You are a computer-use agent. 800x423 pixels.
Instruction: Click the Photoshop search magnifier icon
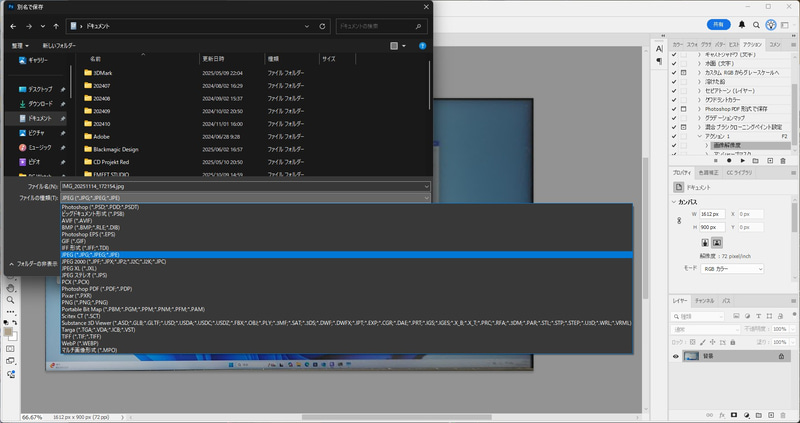click(x=756, y=24)
